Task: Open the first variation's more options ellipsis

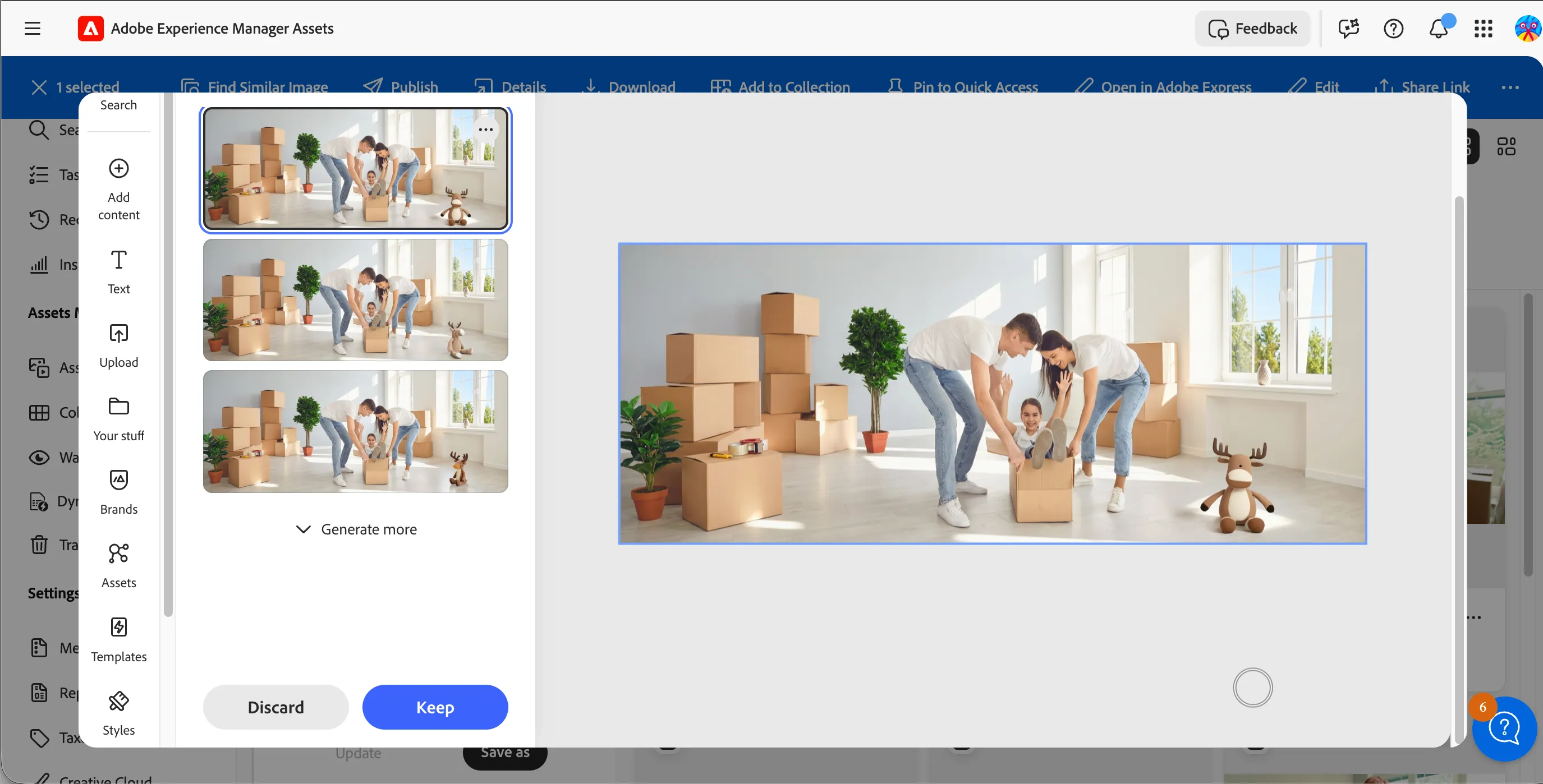Action: point(486,130)
